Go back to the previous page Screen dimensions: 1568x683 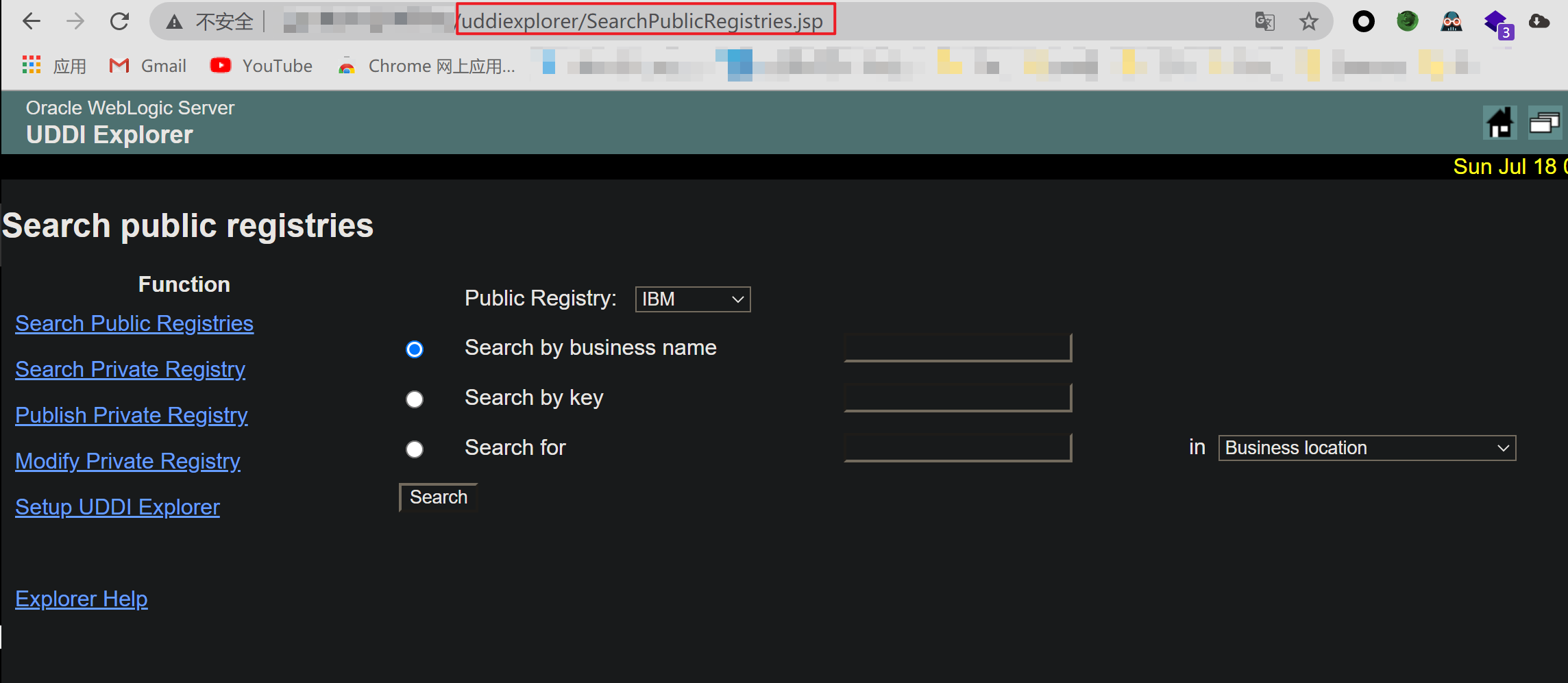click(32, 22)
